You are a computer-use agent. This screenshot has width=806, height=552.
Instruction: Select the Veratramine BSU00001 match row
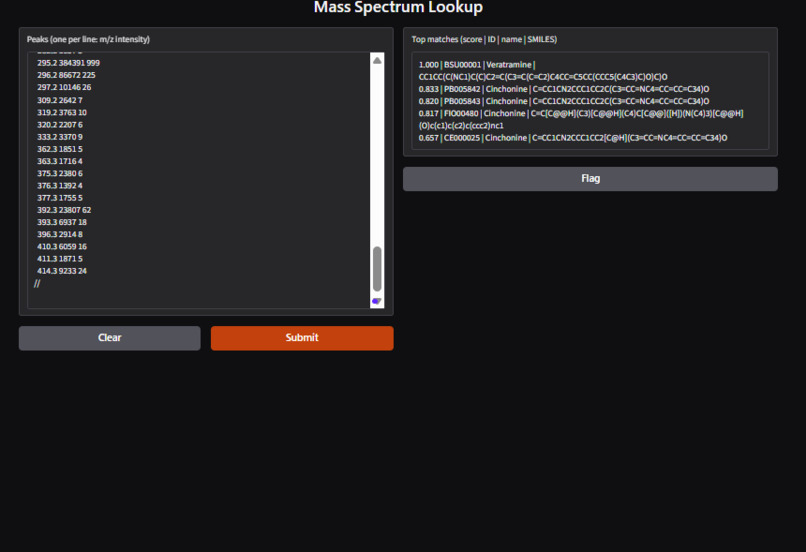543,70
